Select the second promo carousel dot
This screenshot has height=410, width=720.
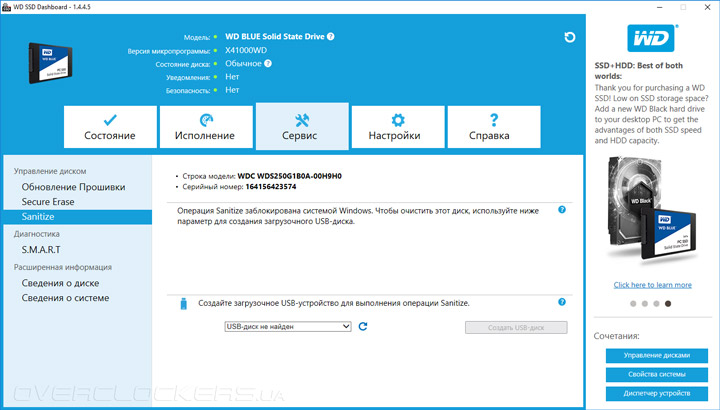(645, 303)
